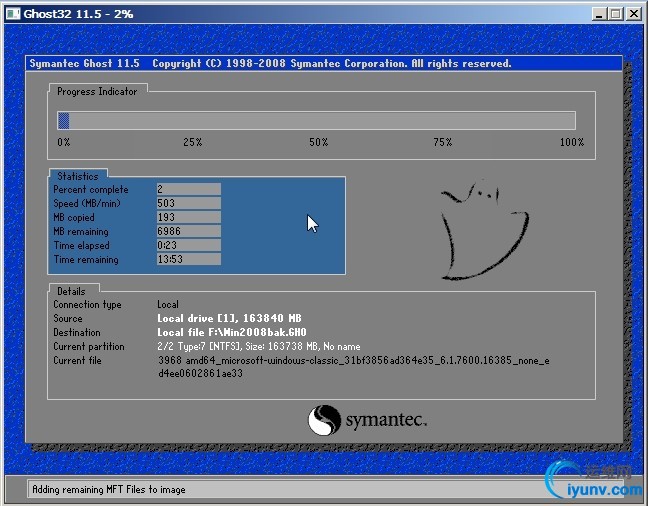The width and height of the screenshot is (648, 506).
Task: Select the MB remaining value 6986
Action: click(188, 231)
